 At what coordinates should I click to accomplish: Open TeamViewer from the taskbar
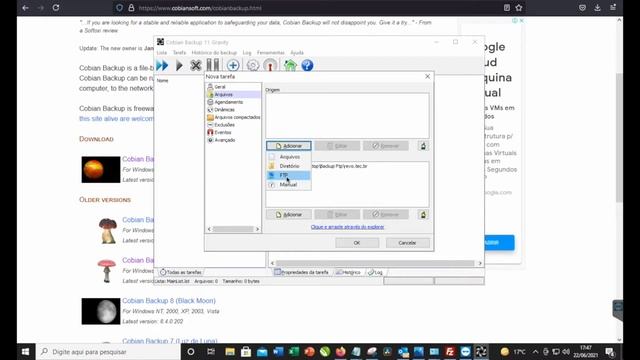coord(465,352)
